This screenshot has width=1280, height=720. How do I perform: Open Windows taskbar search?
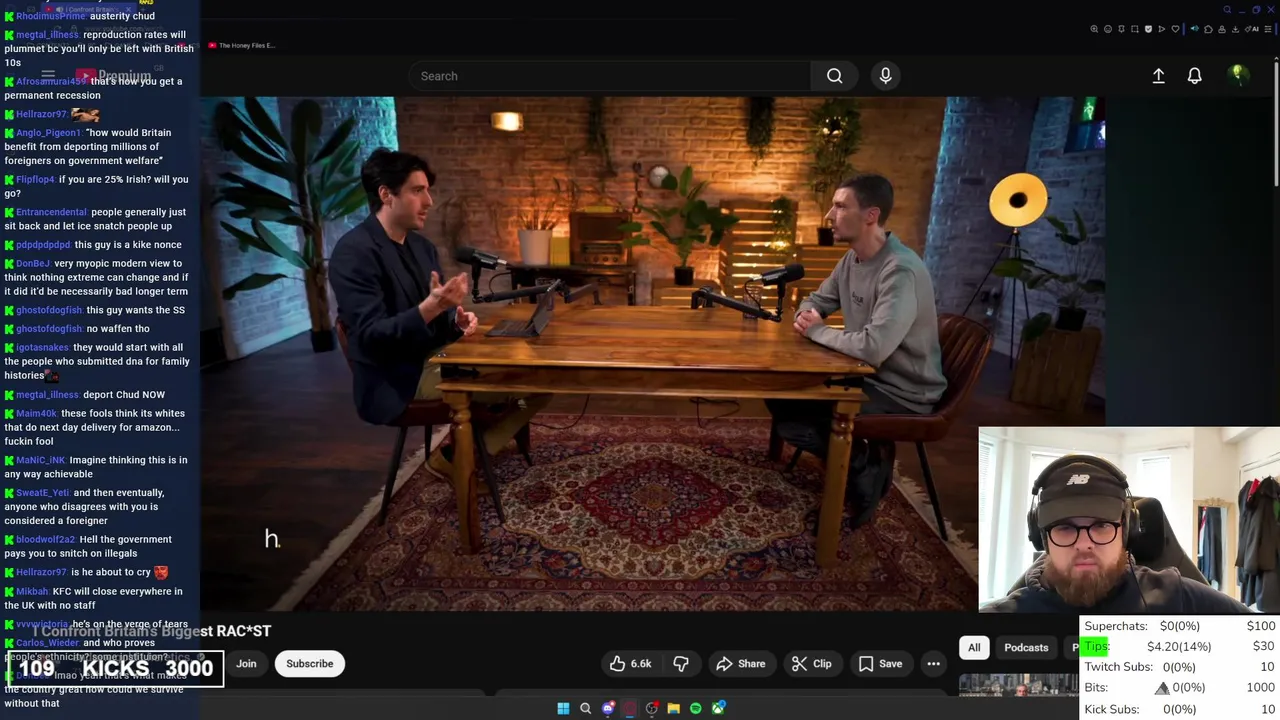586,708
